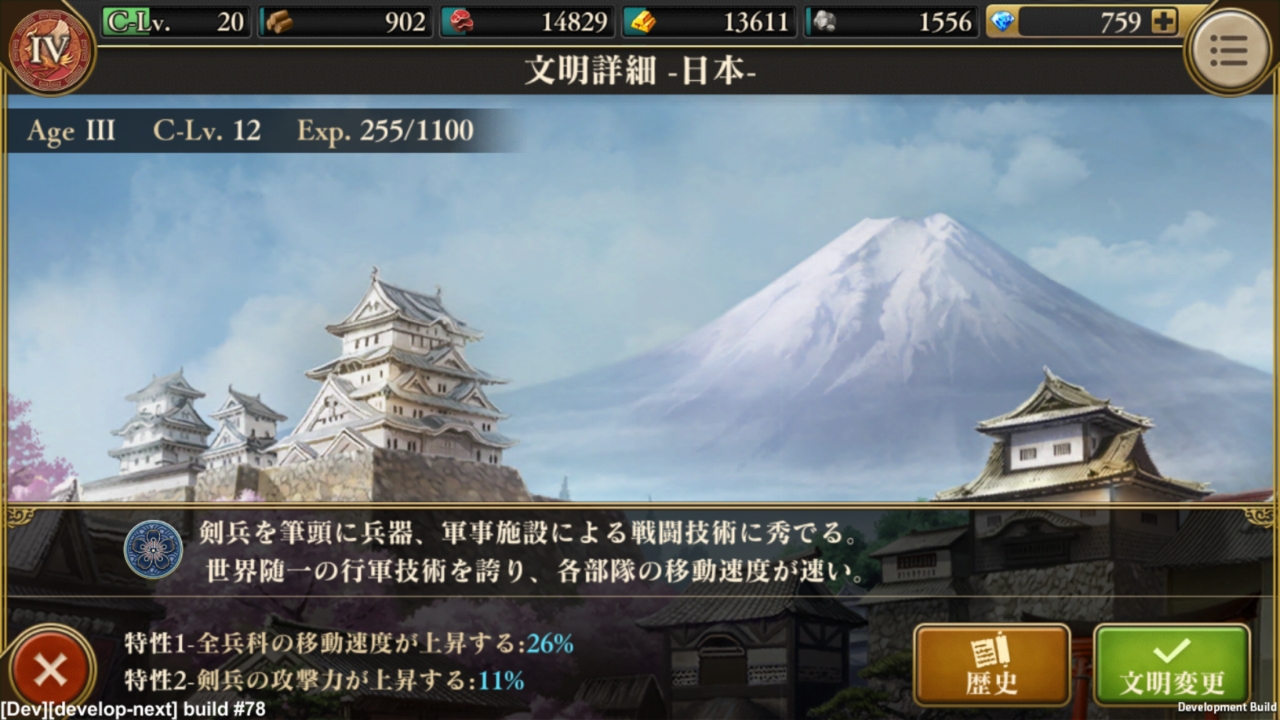Tap the 文明詳細 -日本- title bar
This screenshot has width=1280, height=720.
640,71
